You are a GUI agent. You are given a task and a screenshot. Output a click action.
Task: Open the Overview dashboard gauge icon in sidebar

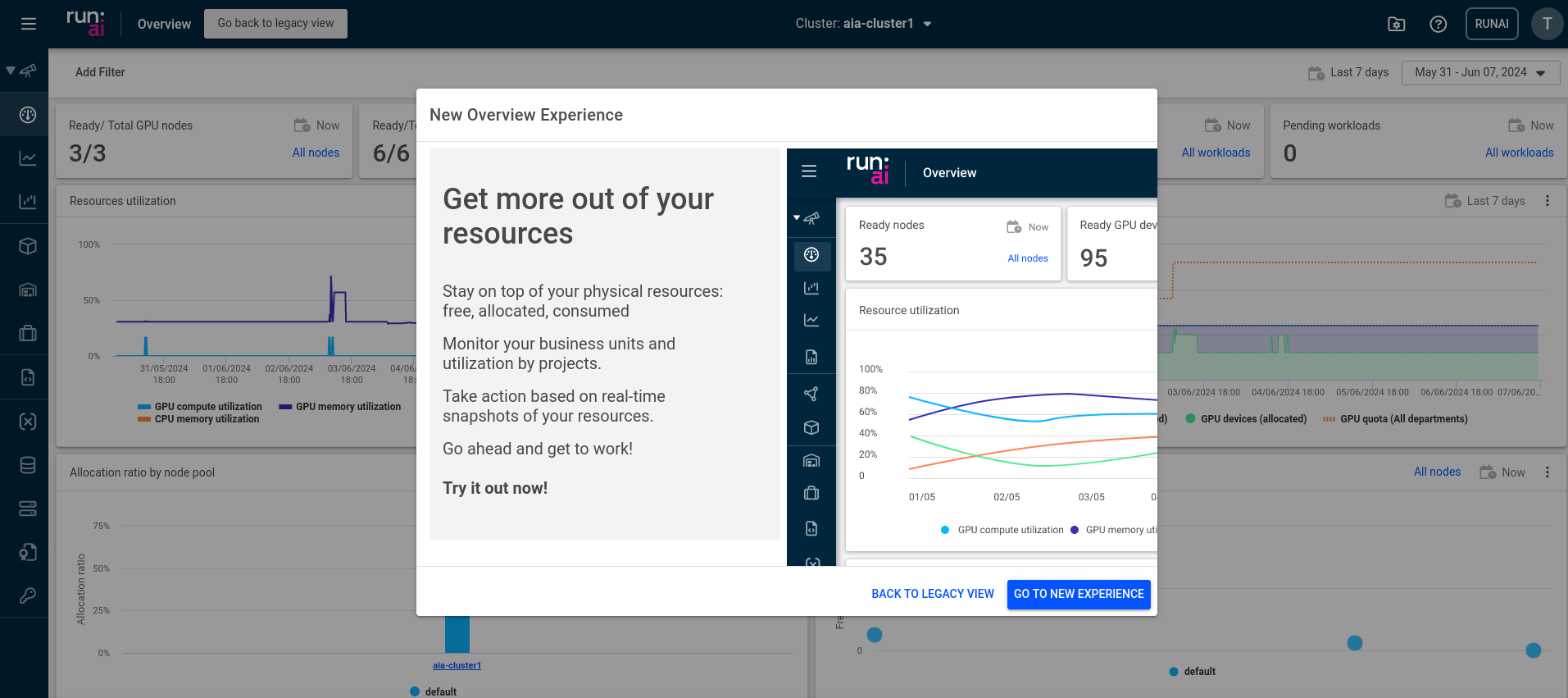[x=28, y=115]
